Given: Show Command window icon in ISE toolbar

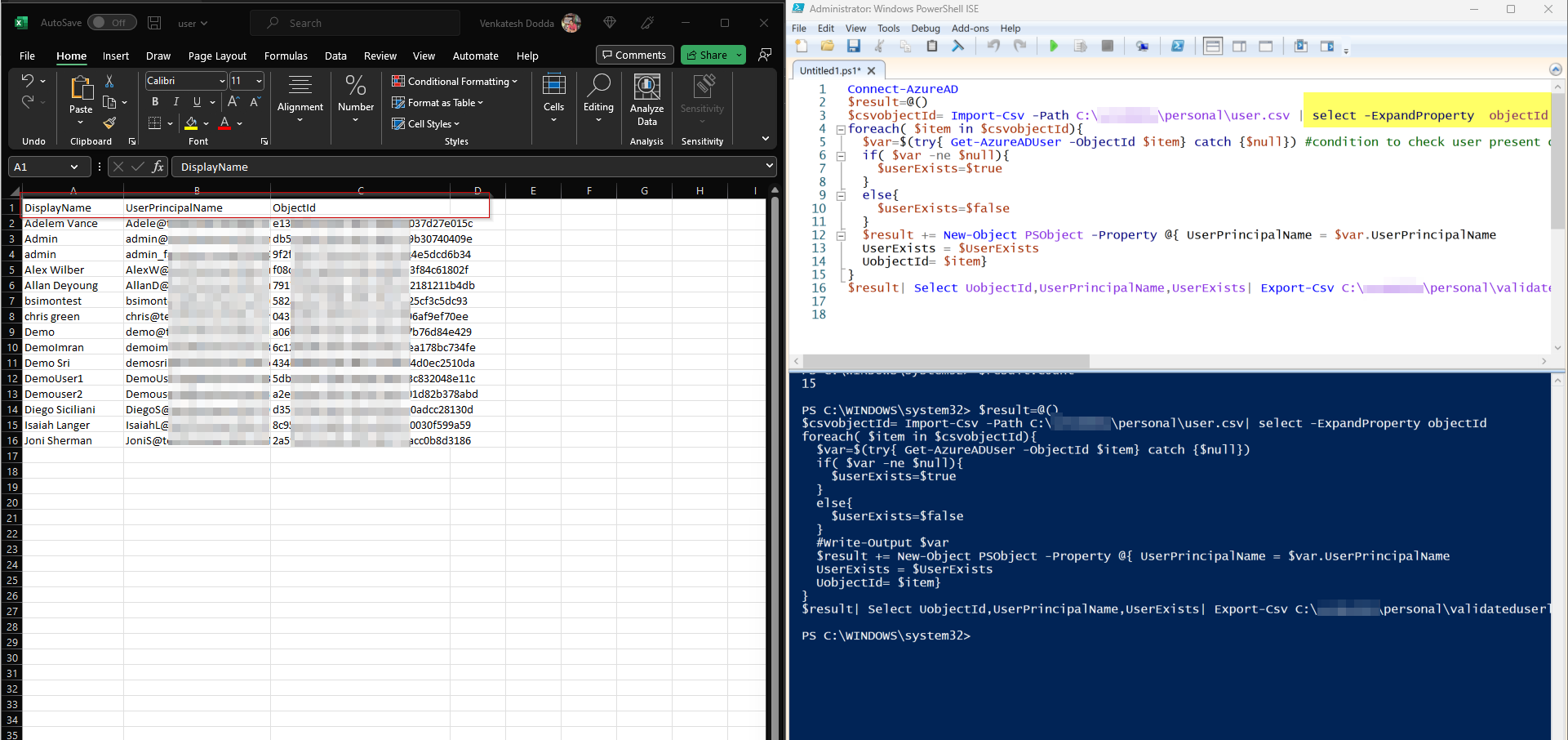Looking at the screenshot, I should tap(1301, 47).
